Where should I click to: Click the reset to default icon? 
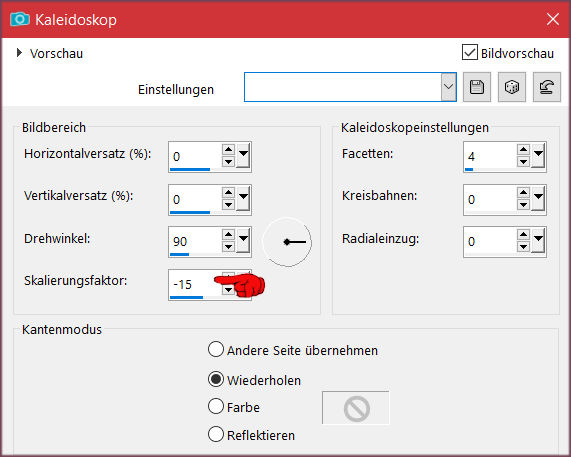pos(547,87)
